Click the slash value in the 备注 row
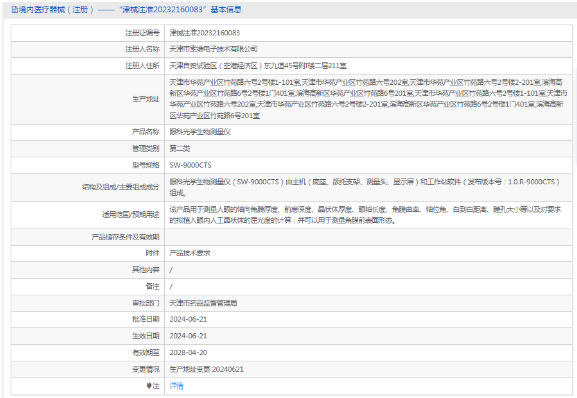This screenshot has height=398, width=577. pyautogui.click(x=171, y=287)
